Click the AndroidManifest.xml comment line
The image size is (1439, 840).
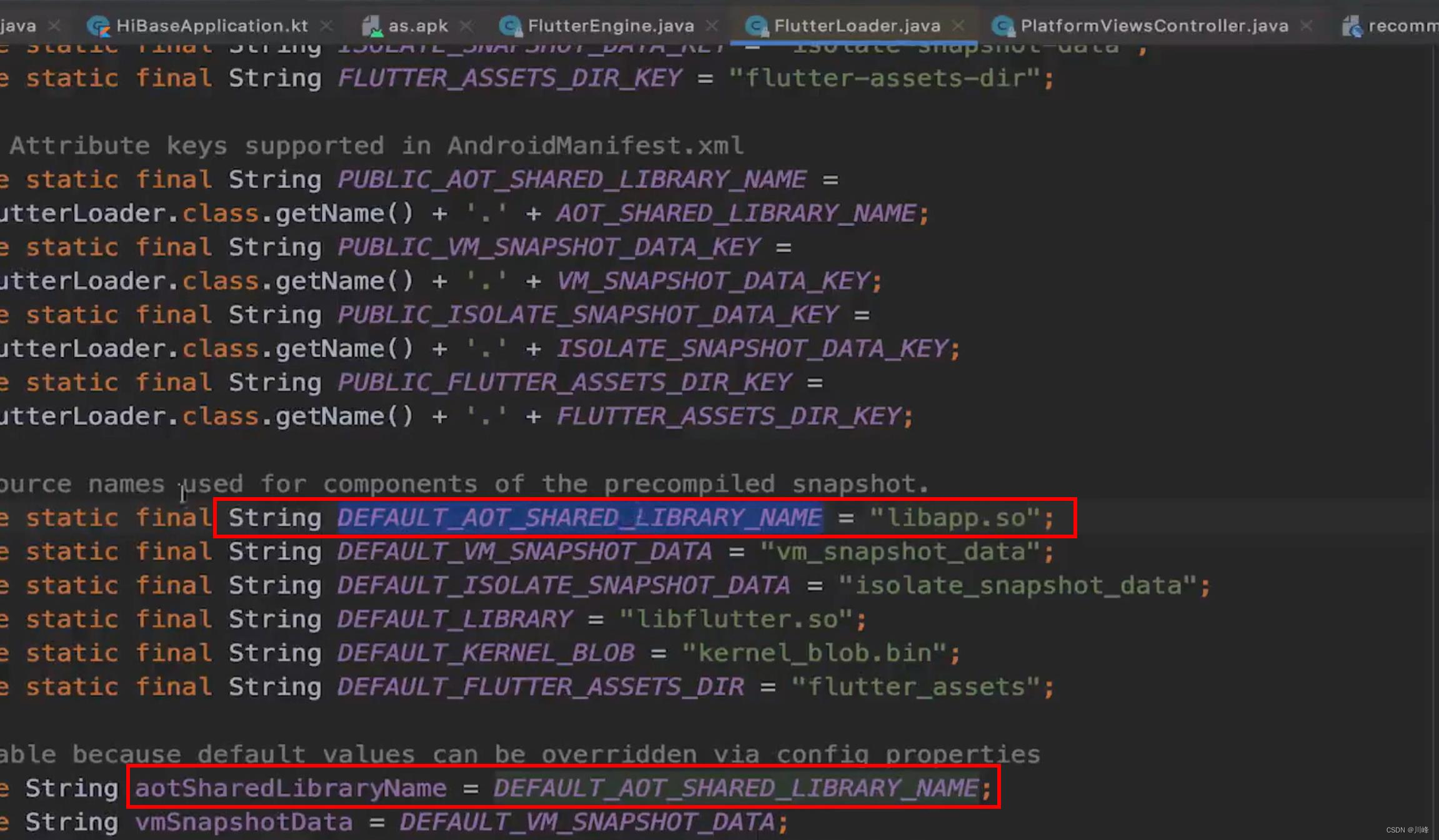click(376, 146)
